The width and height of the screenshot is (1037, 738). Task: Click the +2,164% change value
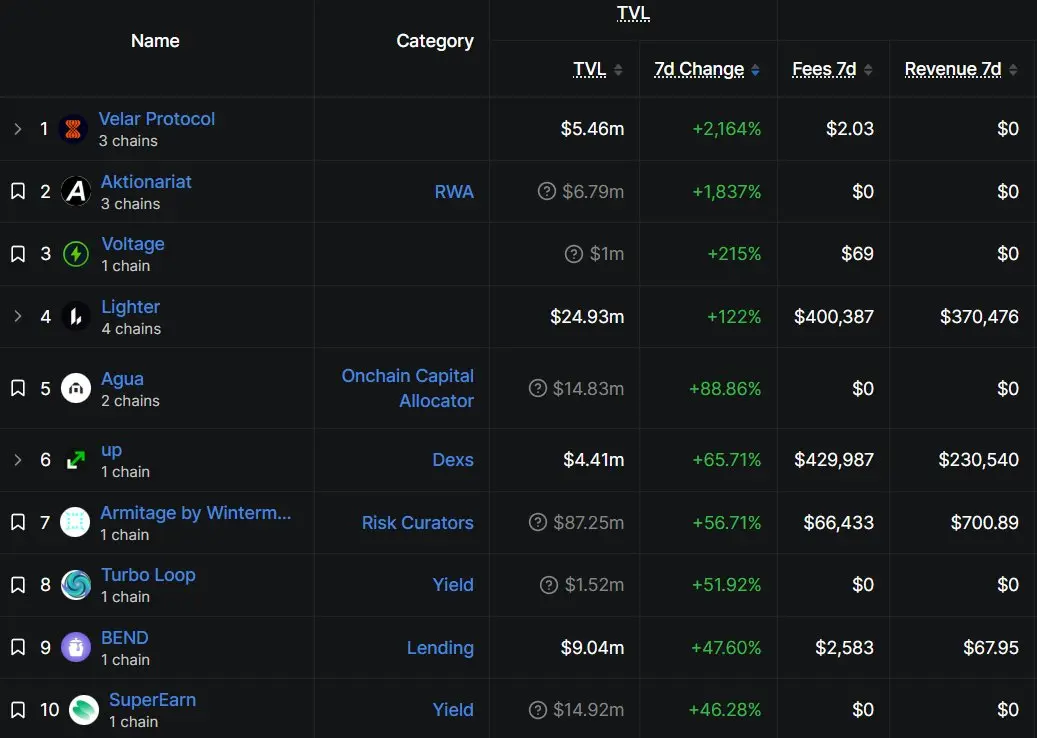[x=726, y=129]
